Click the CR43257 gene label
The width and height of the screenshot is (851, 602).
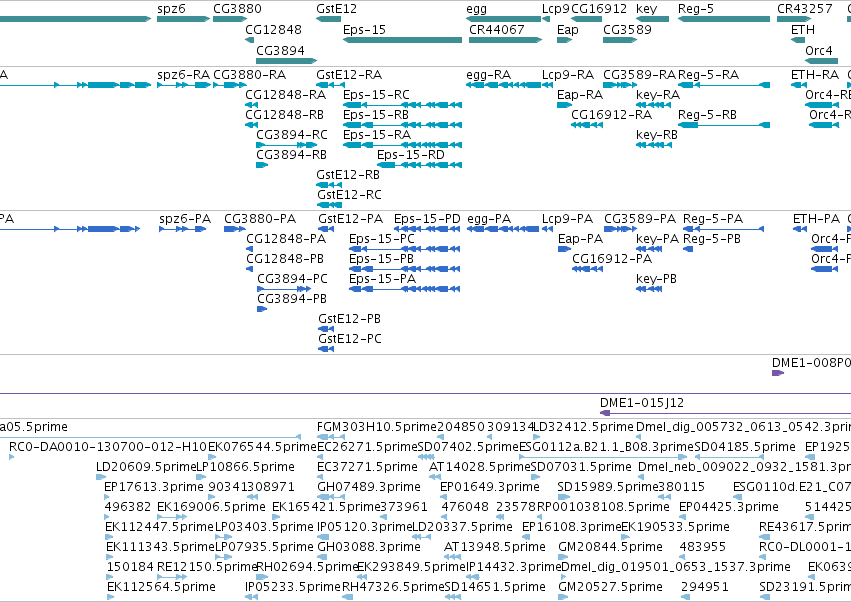click(804, 9)
